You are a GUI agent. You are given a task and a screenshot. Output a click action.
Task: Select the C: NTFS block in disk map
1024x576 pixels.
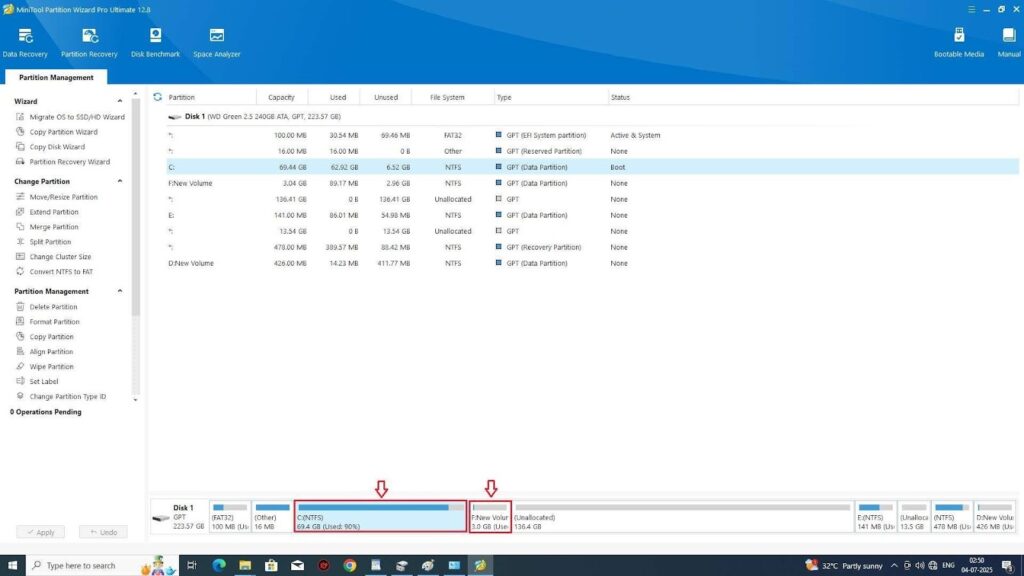(380, 517)
